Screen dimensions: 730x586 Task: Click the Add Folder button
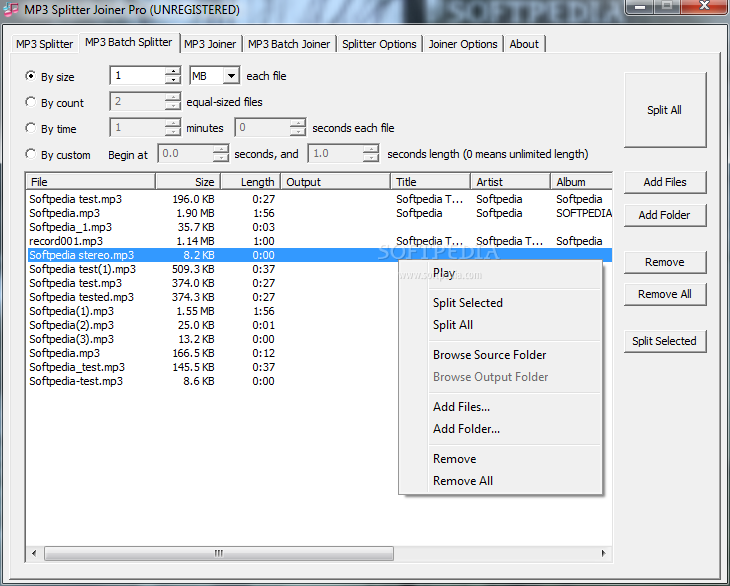(665, 215)
